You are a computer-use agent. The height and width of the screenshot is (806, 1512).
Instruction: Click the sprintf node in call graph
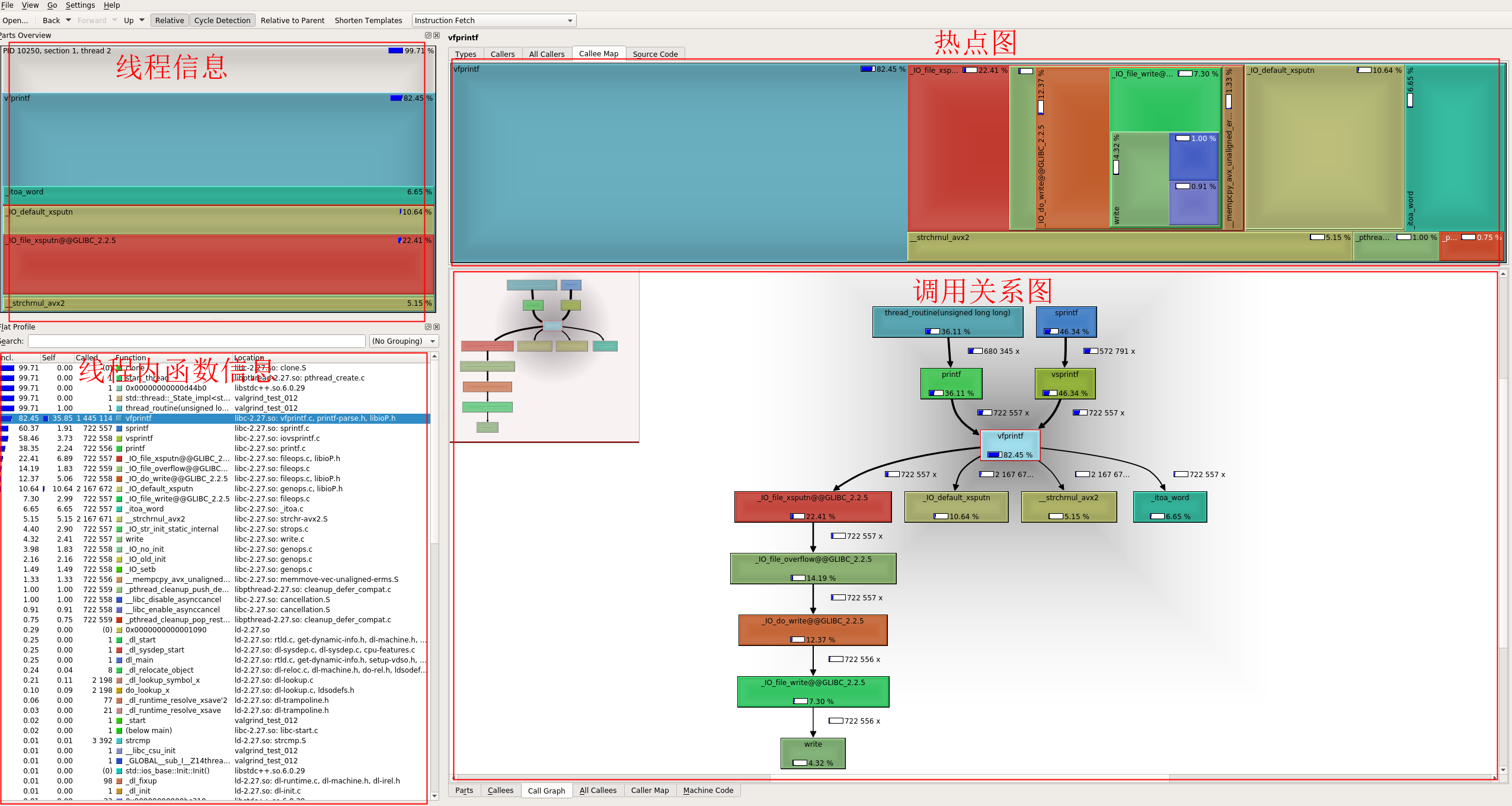pos(1066,322)
